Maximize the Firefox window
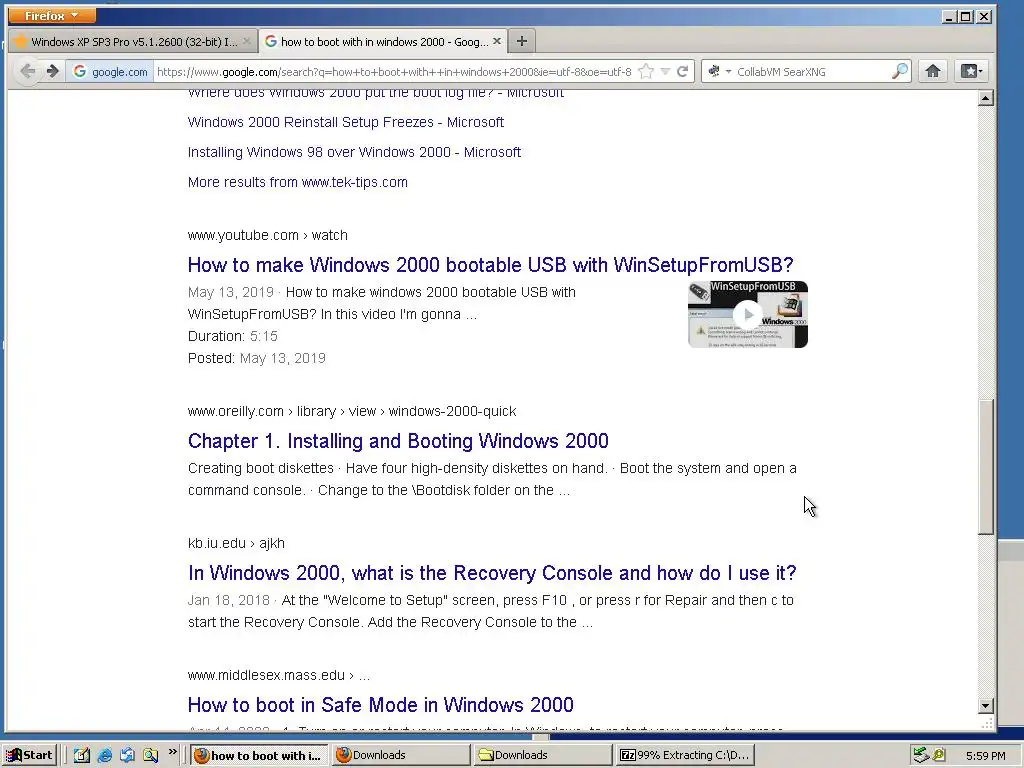 coord(966,16)
